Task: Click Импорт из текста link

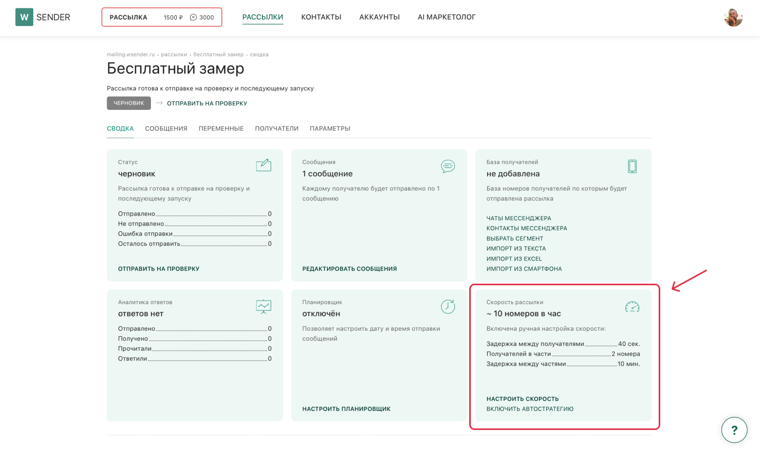Action: click(516, 249)
